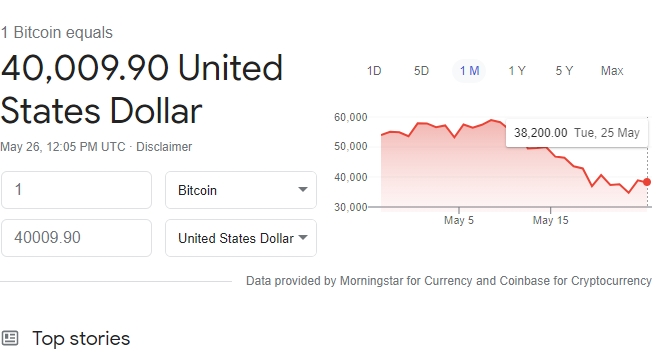Open the Disclaimer link
The height and width of the screenshot is (363, 661).
tap(164, 147)
